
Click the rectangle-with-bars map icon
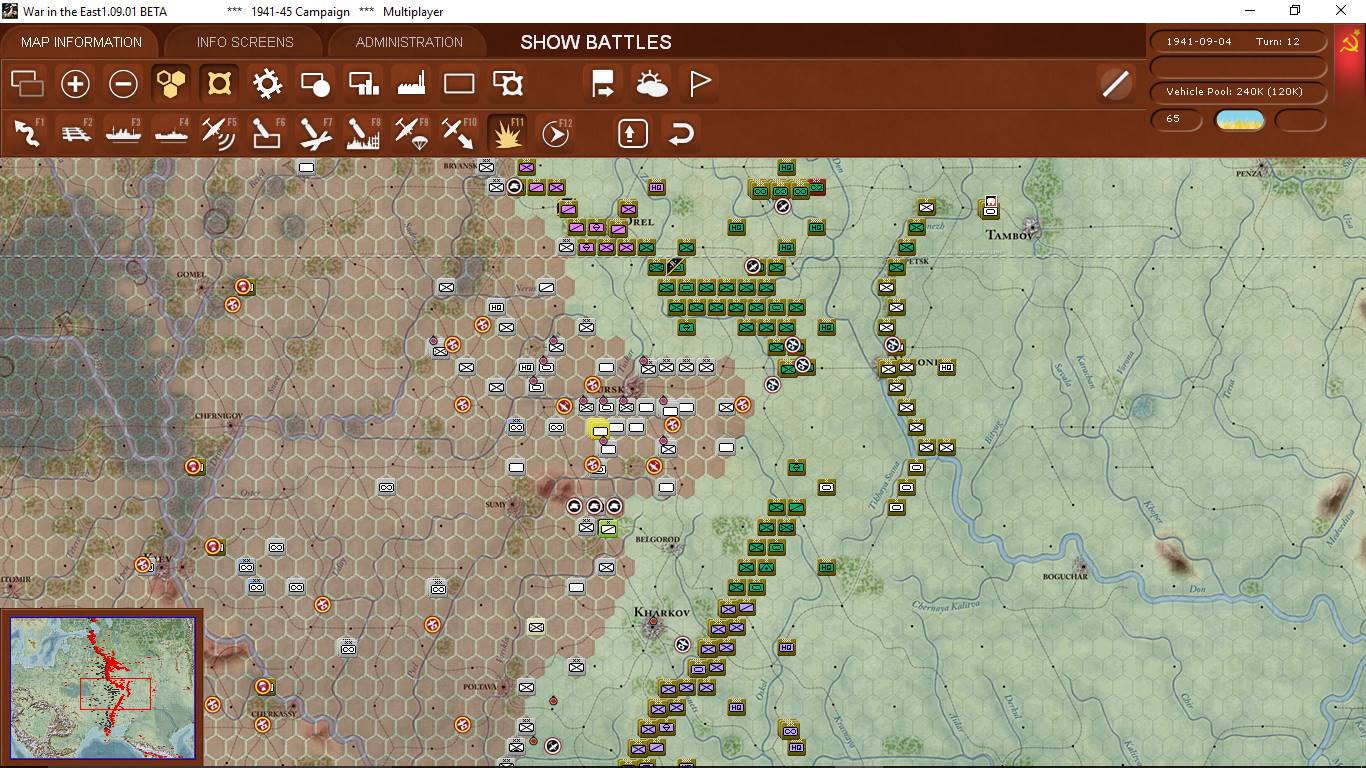363,83
